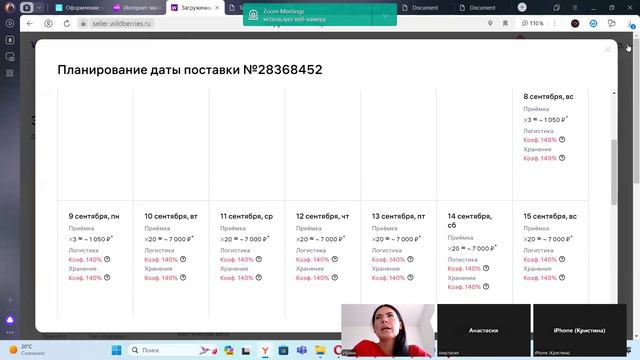Select delivery date 14 сентября, сб

tap(474, 259)
